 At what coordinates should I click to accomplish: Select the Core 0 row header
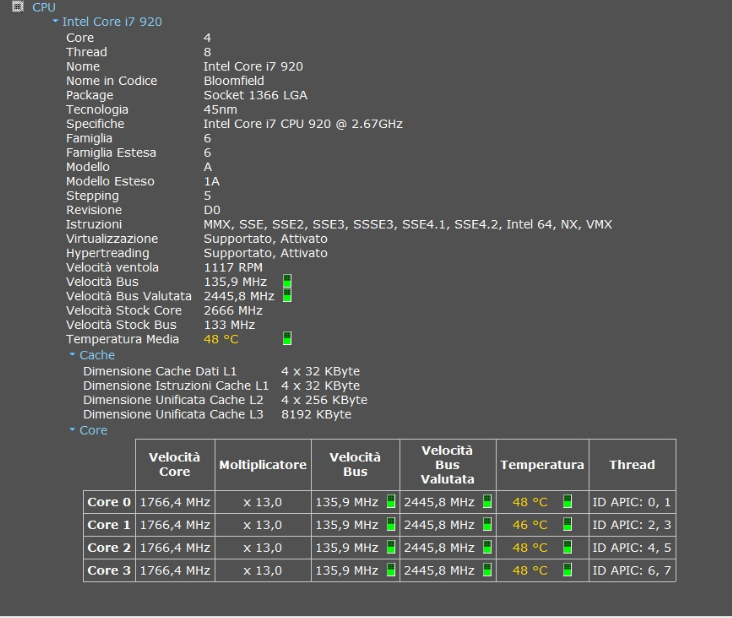point(109,502)
